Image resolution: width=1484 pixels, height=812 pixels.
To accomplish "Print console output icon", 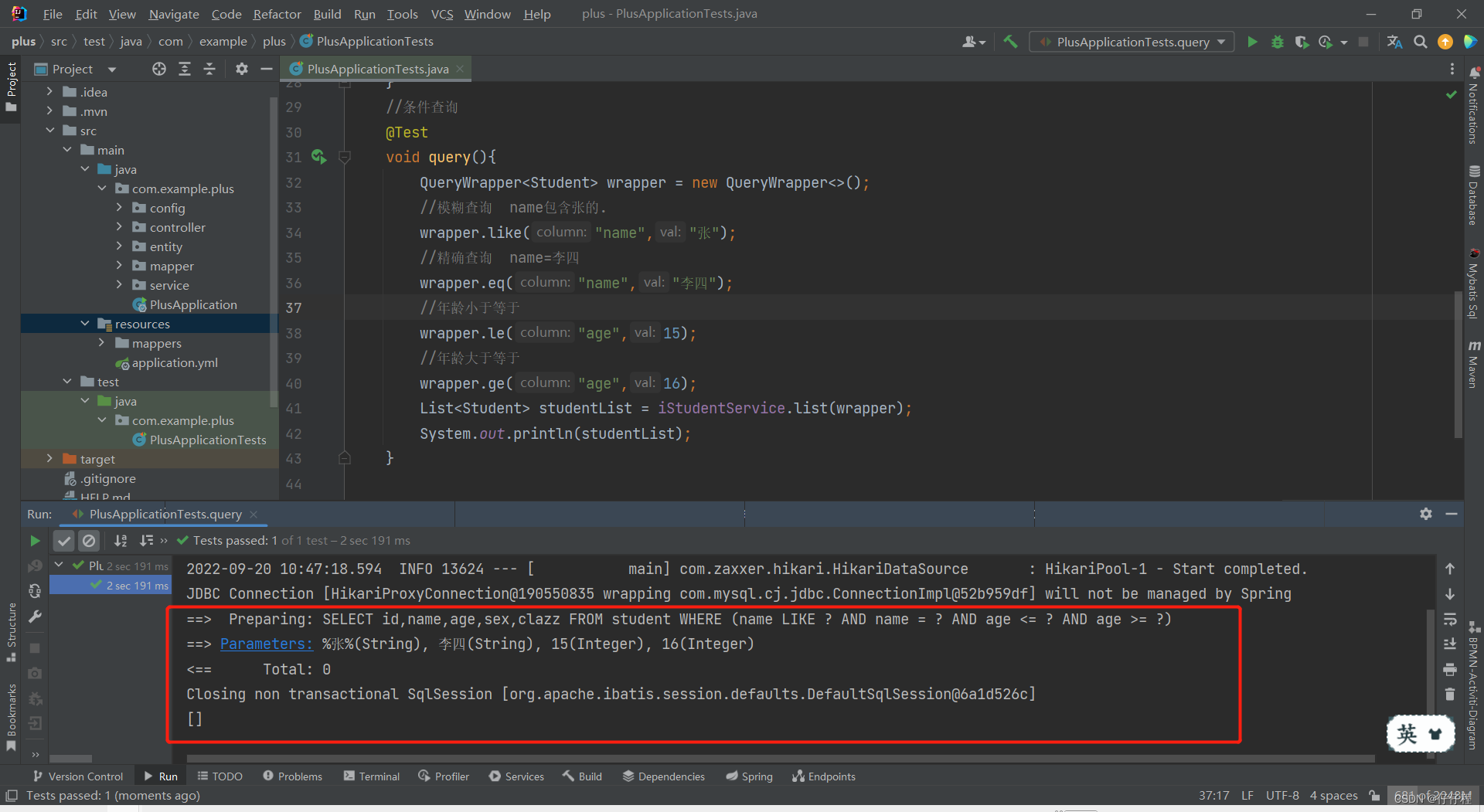I will point(1450,669).
